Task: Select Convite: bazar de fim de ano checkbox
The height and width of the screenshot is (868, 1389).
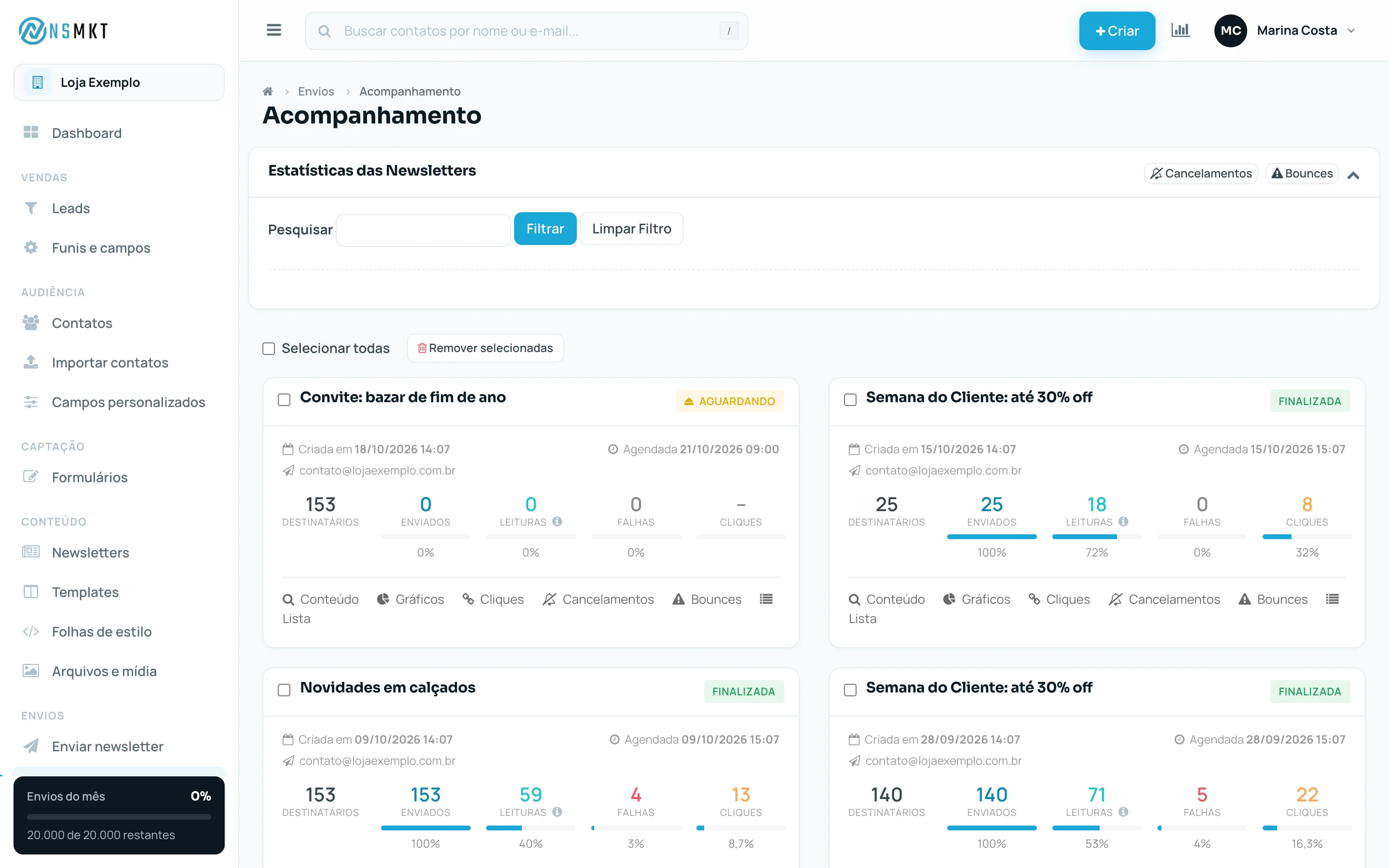Action: click(x=284, y=400)
